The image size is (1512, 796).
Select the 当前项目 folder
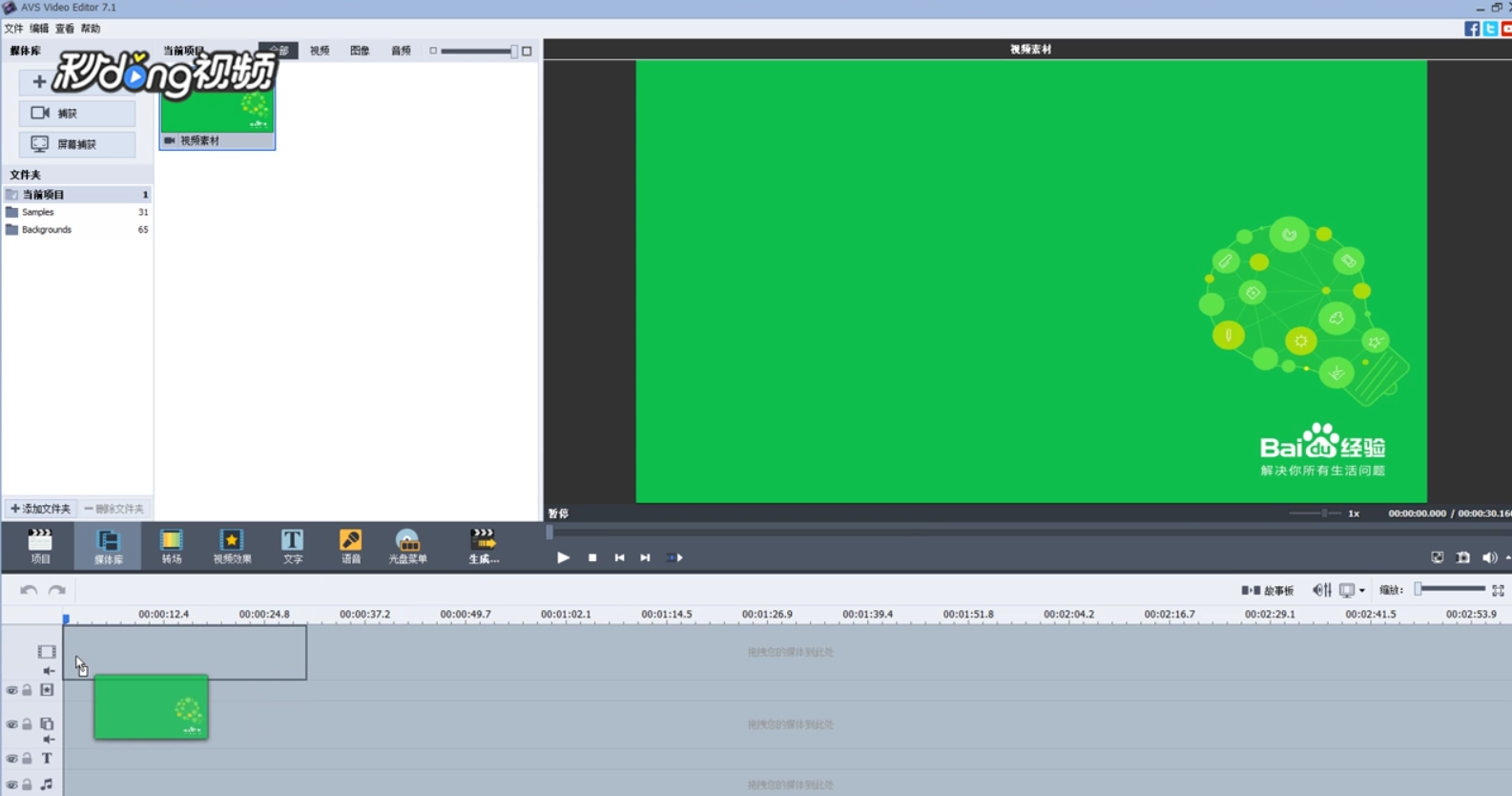click(77, 195)
